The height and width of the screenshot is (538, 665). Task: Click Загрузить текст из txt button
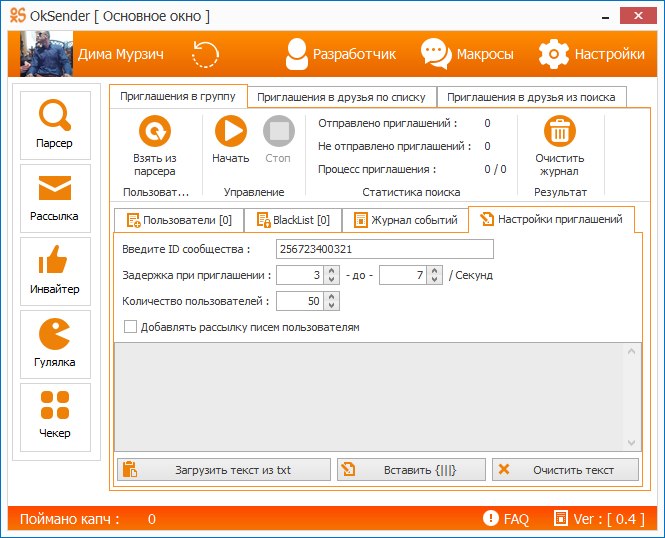[224, 470]
